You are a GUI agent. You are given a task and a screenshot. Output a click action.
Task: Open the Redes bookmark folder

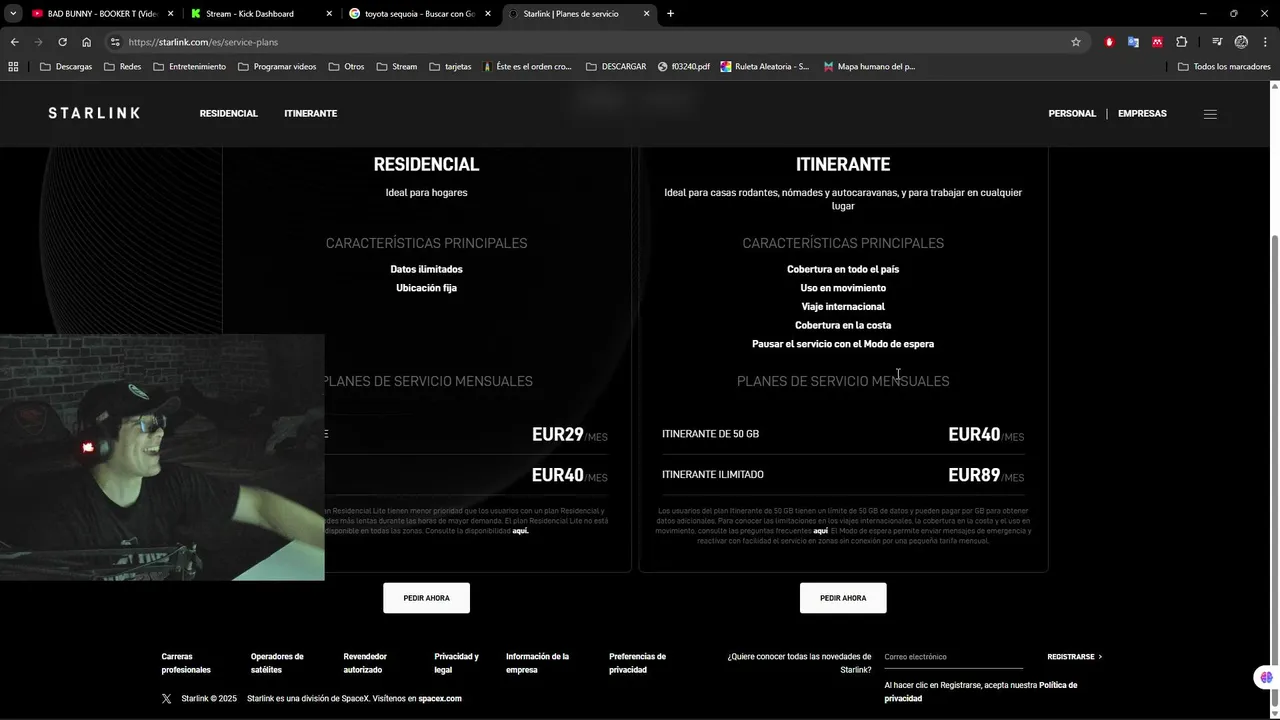pyautogui.click(x=123, y=67)
